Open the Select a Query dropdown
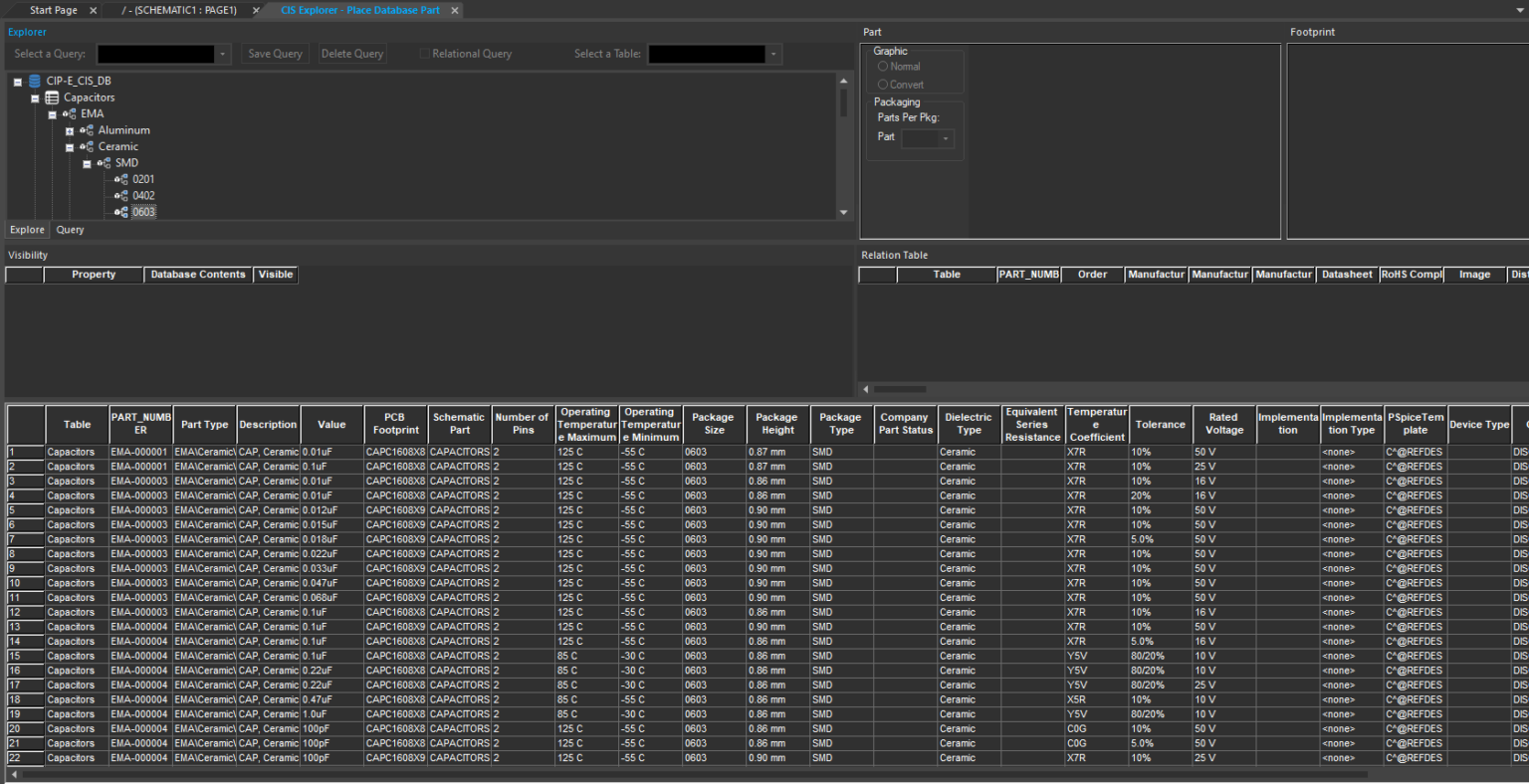This screenshot has width=1529, height=784. [223, 54]
